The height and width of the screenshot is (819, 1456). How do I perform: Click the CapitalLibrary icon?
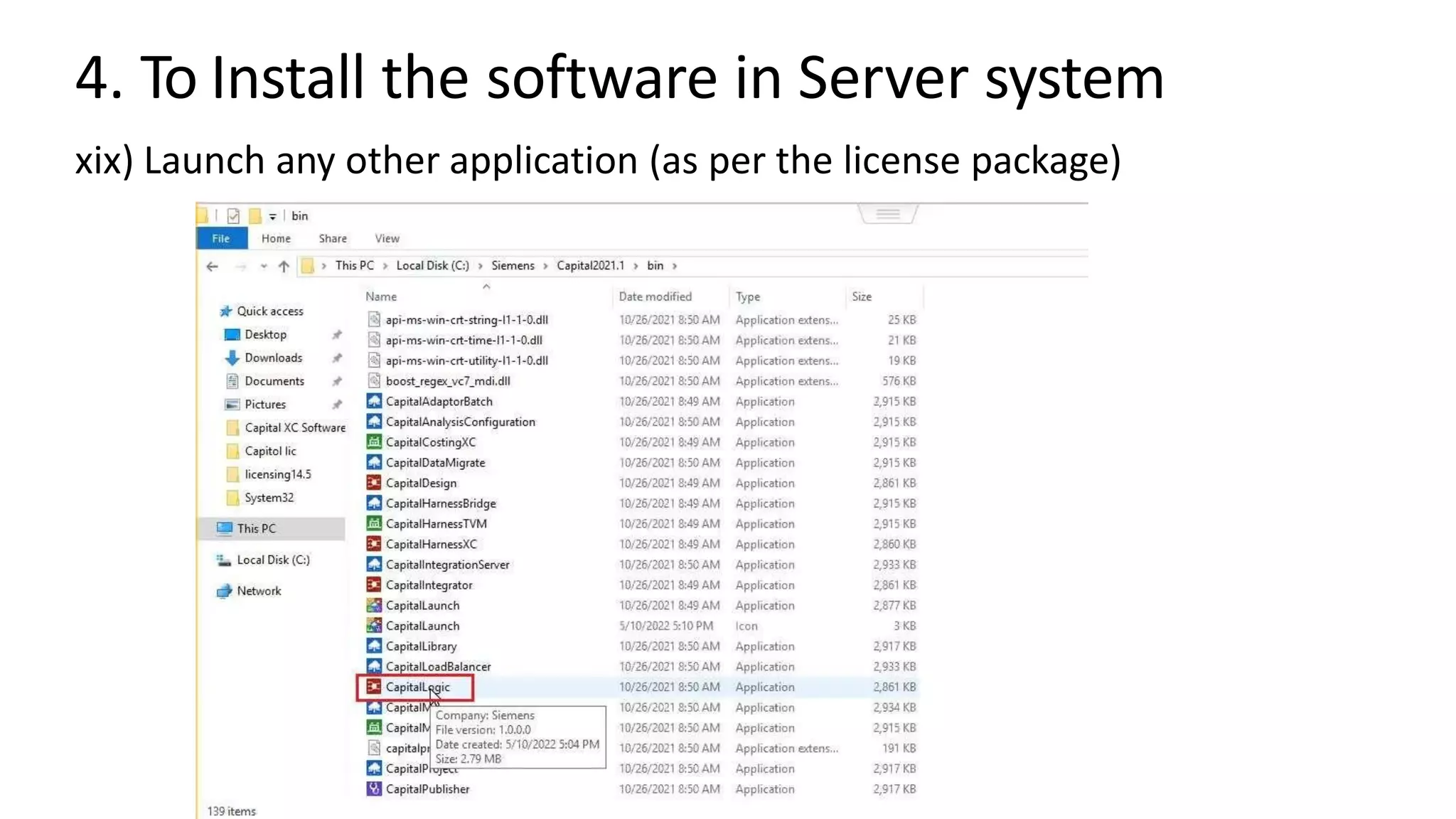point(373,646)
